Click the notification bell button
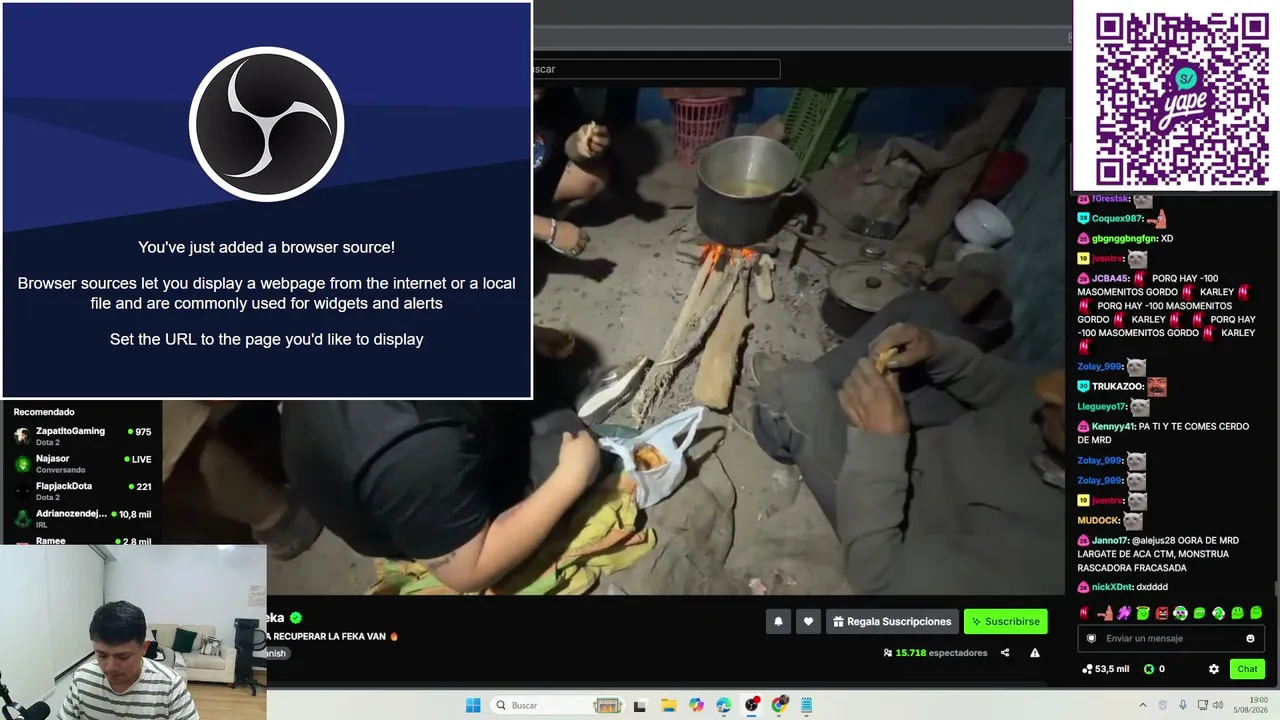 coord(778,621)
